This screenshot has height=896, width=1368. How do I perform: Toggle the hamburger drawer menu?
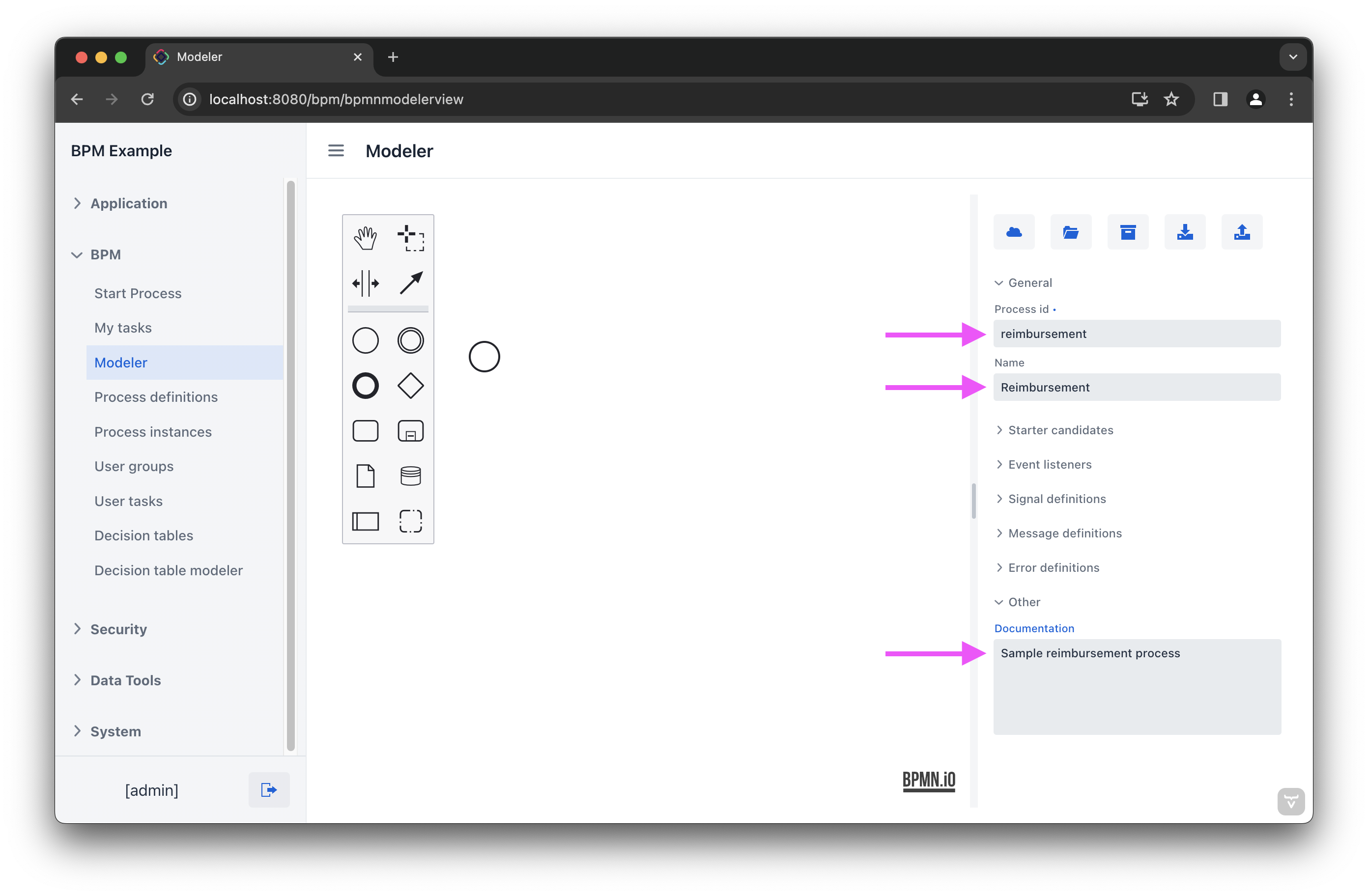336,151
